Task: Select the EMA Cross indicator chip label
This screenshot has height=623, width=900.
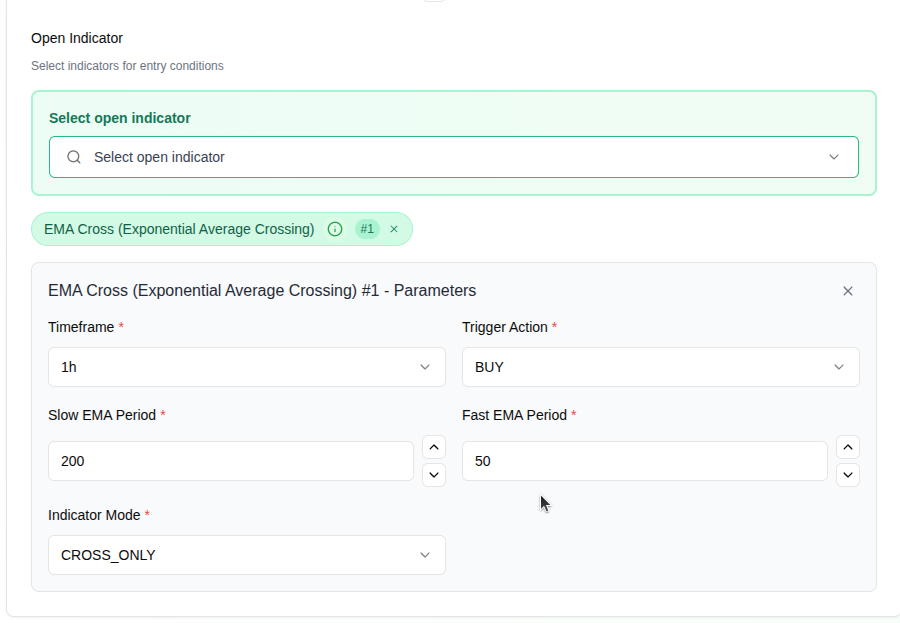Action: point(179,229)
